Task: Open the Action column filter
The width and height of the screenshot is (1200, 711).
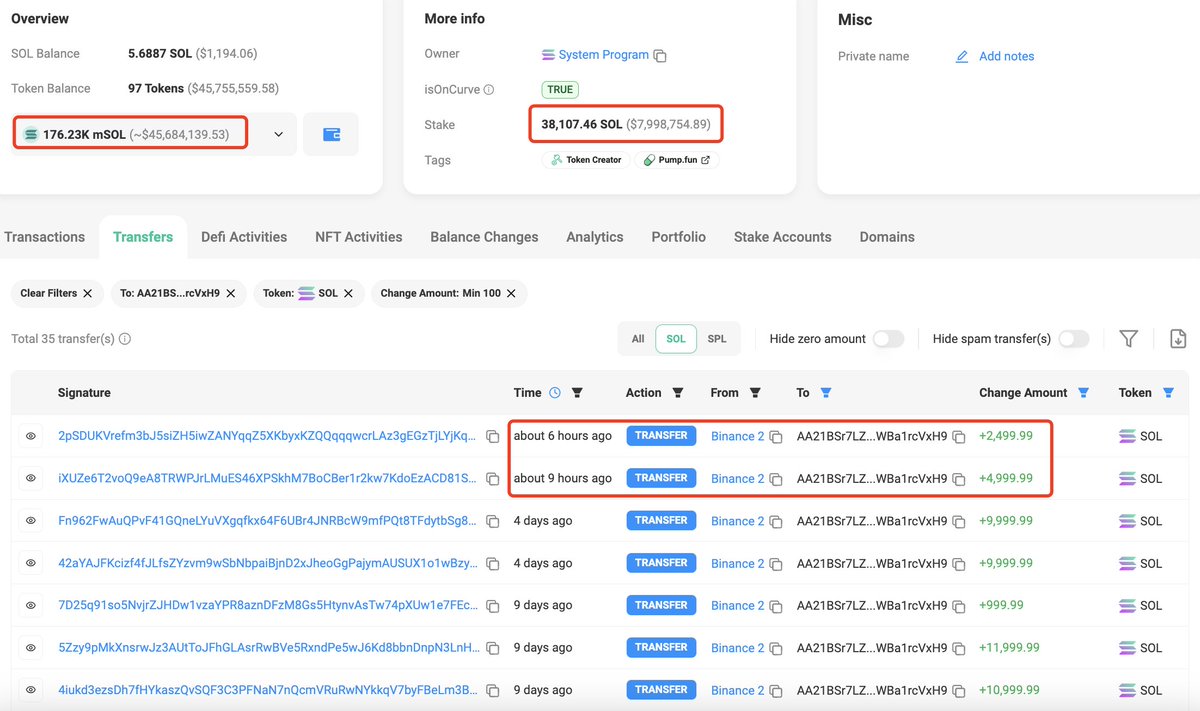Action: [678, 393]
